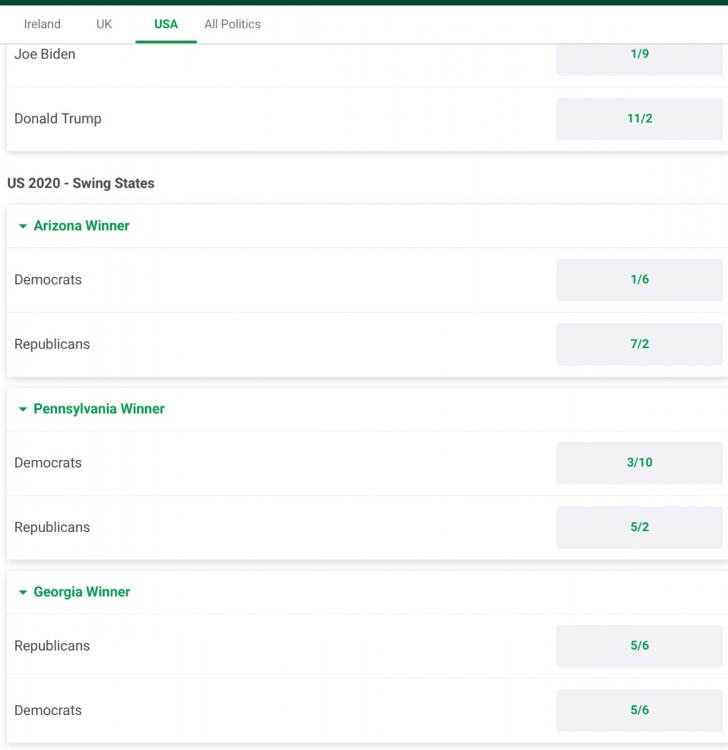Viewport: 728px width, 750px height.
Task: Select Donald Trump 11/2 odds button
Action: pyautogui.click(x=639, y=118)
